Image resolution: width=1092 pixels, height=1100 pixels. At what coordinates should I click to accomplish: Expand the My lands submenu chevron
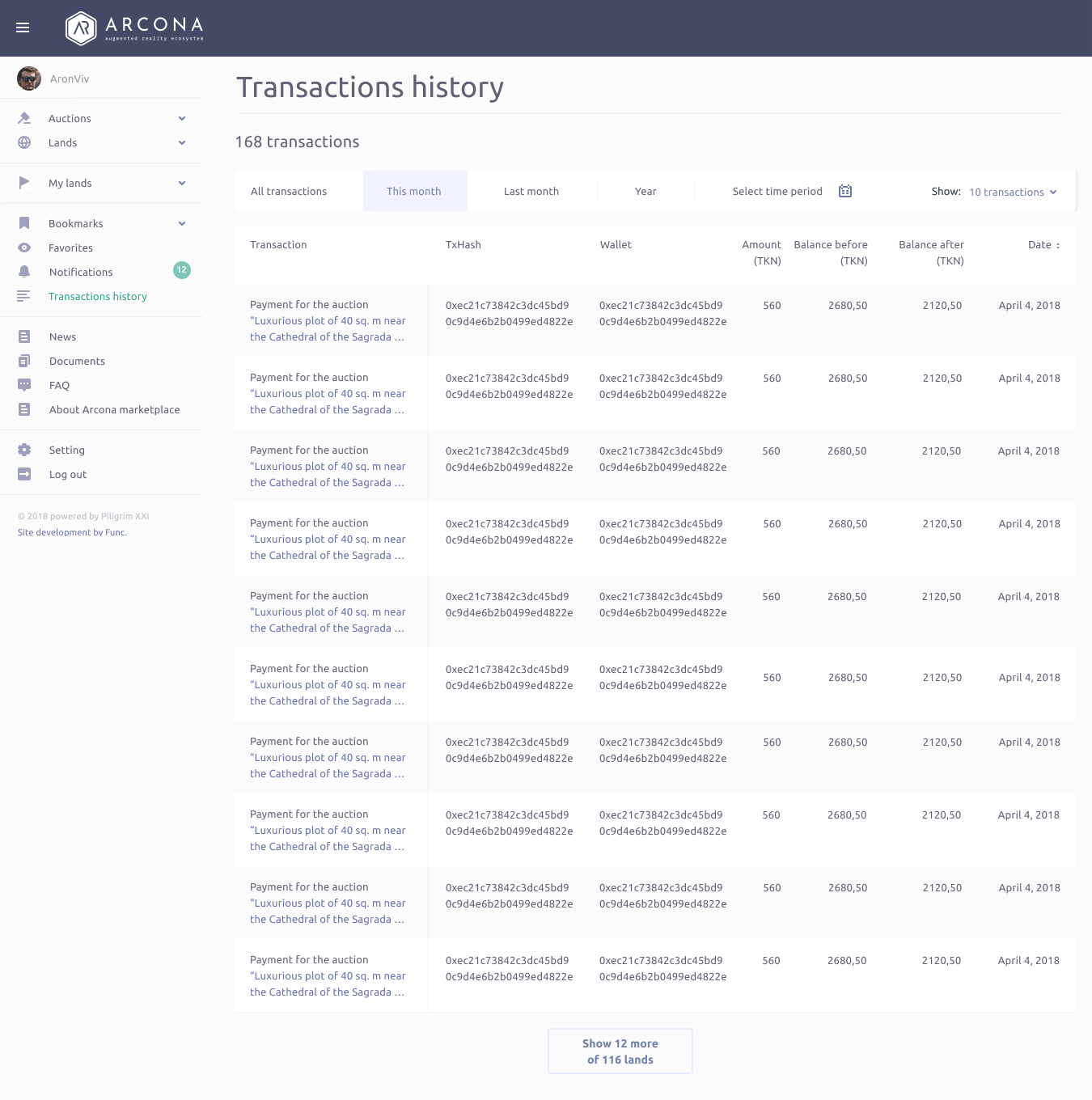tap(182, 183)
